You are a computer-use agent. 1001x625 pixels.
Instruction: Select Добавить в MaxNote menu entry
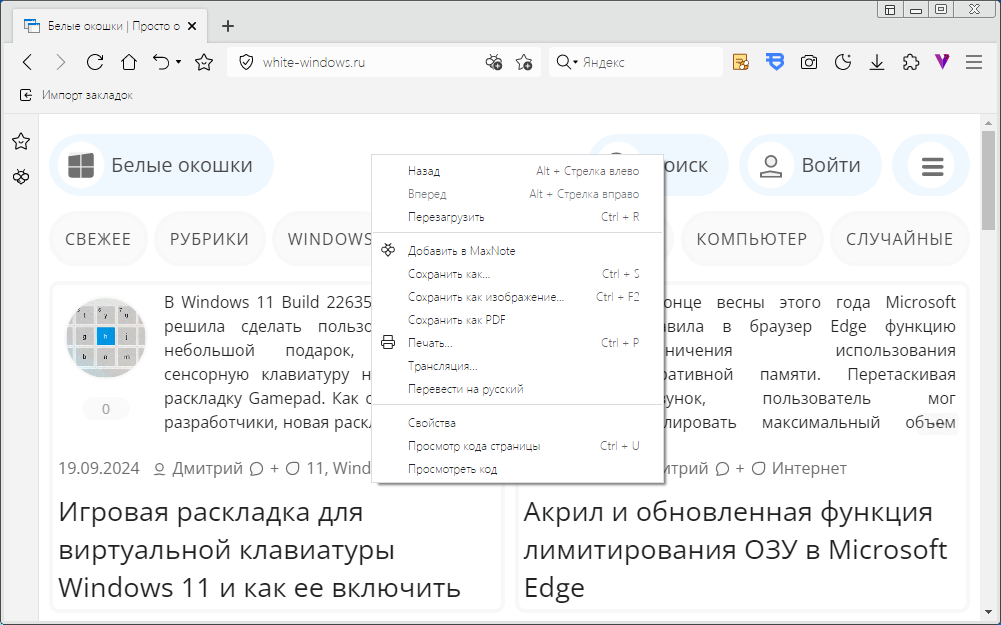[518, 251]
